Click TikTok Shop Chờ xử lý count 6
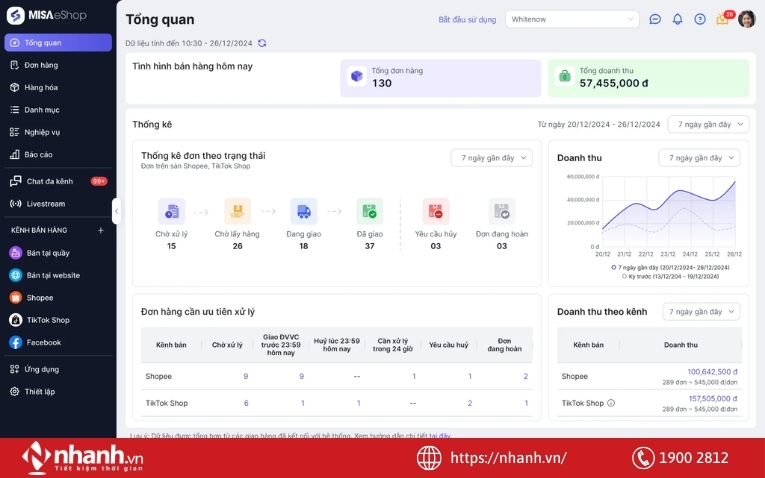Screen dimensions: 765x478 coord(246,403)
